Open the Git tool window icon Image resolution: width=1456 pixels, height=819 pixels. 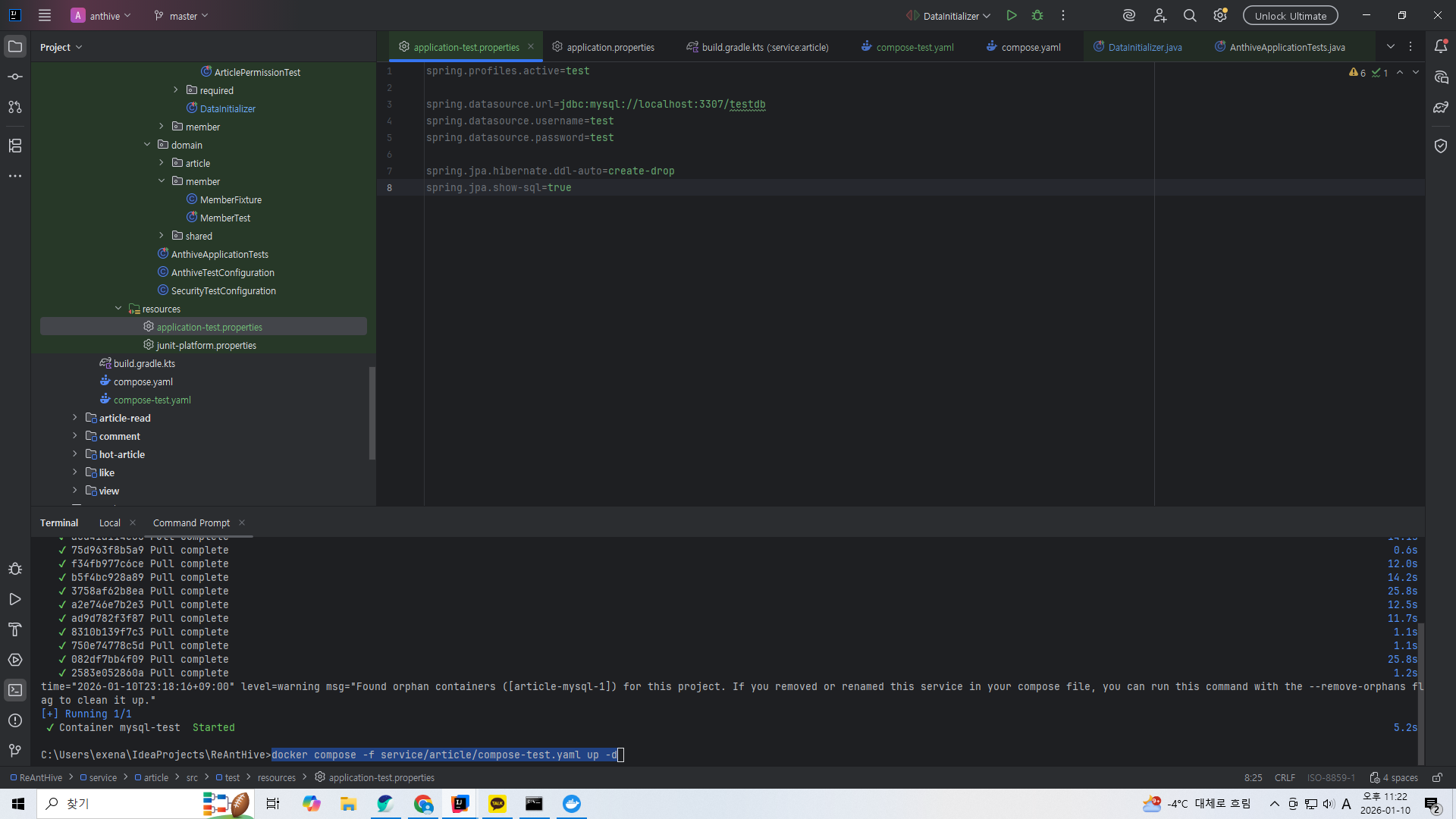tap(15, 751)
